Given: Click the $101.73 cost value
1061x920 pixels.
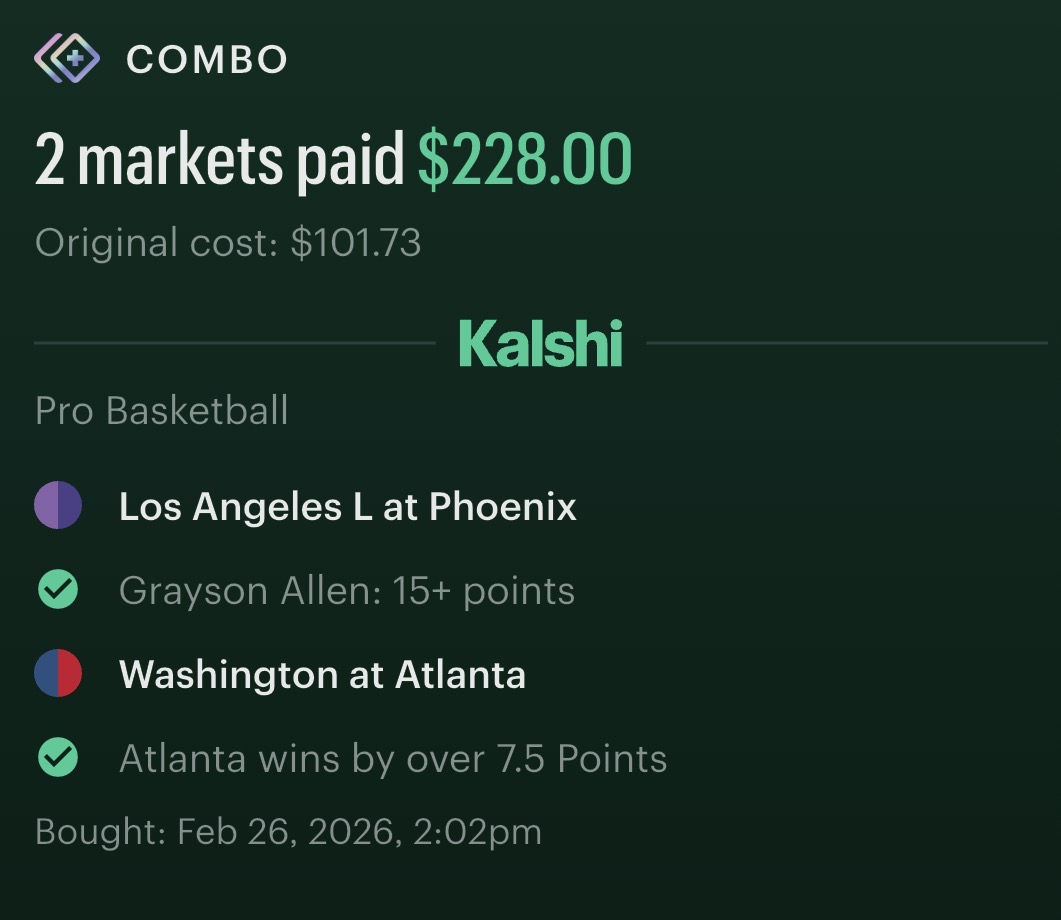Looking at the screenshot, I should [356, 243].
